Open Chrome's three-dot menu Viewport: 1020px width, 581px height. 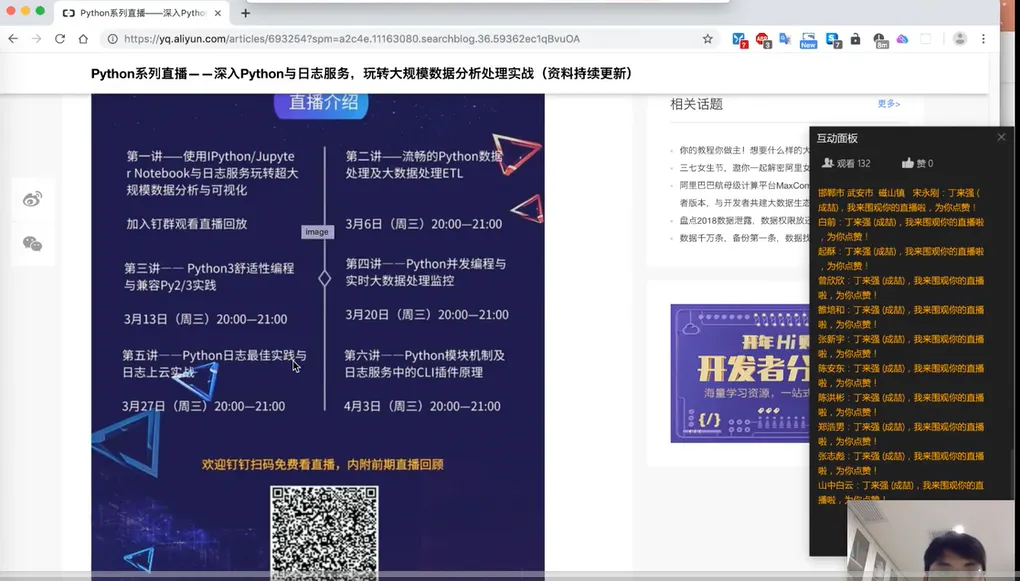pos(984,39)
